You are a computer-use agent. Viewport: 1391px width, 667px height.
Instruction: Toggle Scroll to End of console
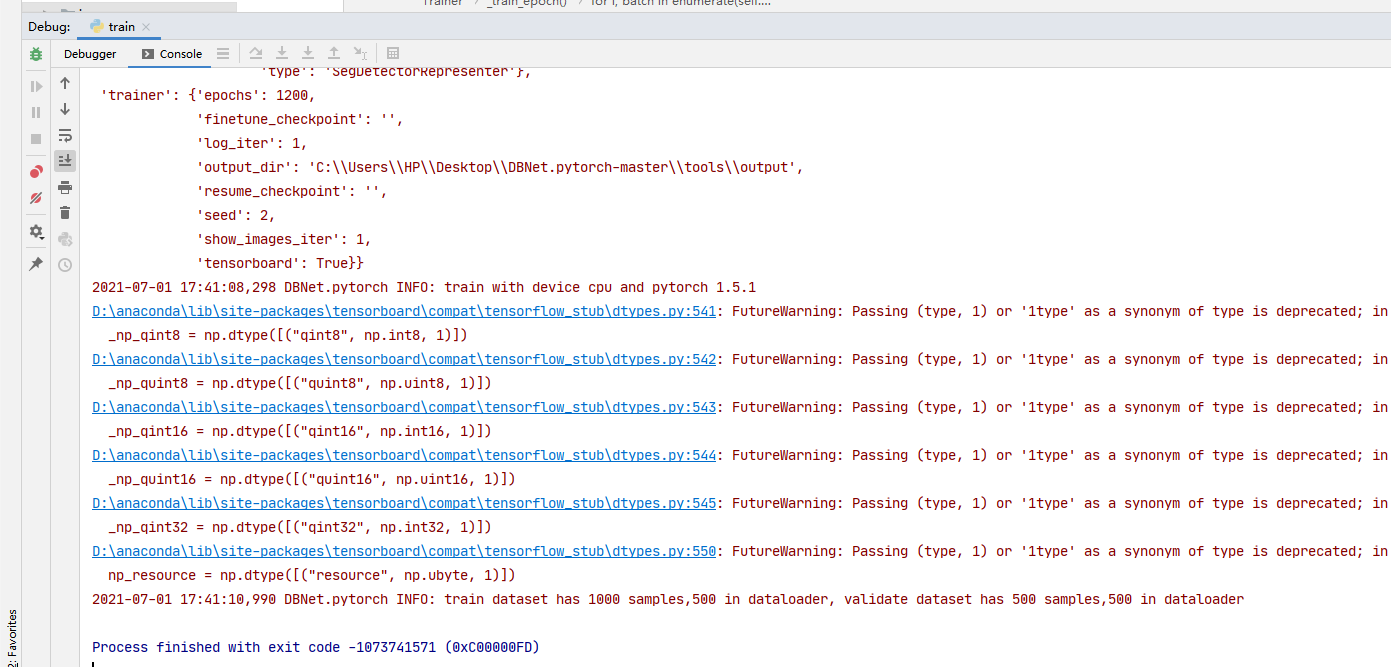65,161
